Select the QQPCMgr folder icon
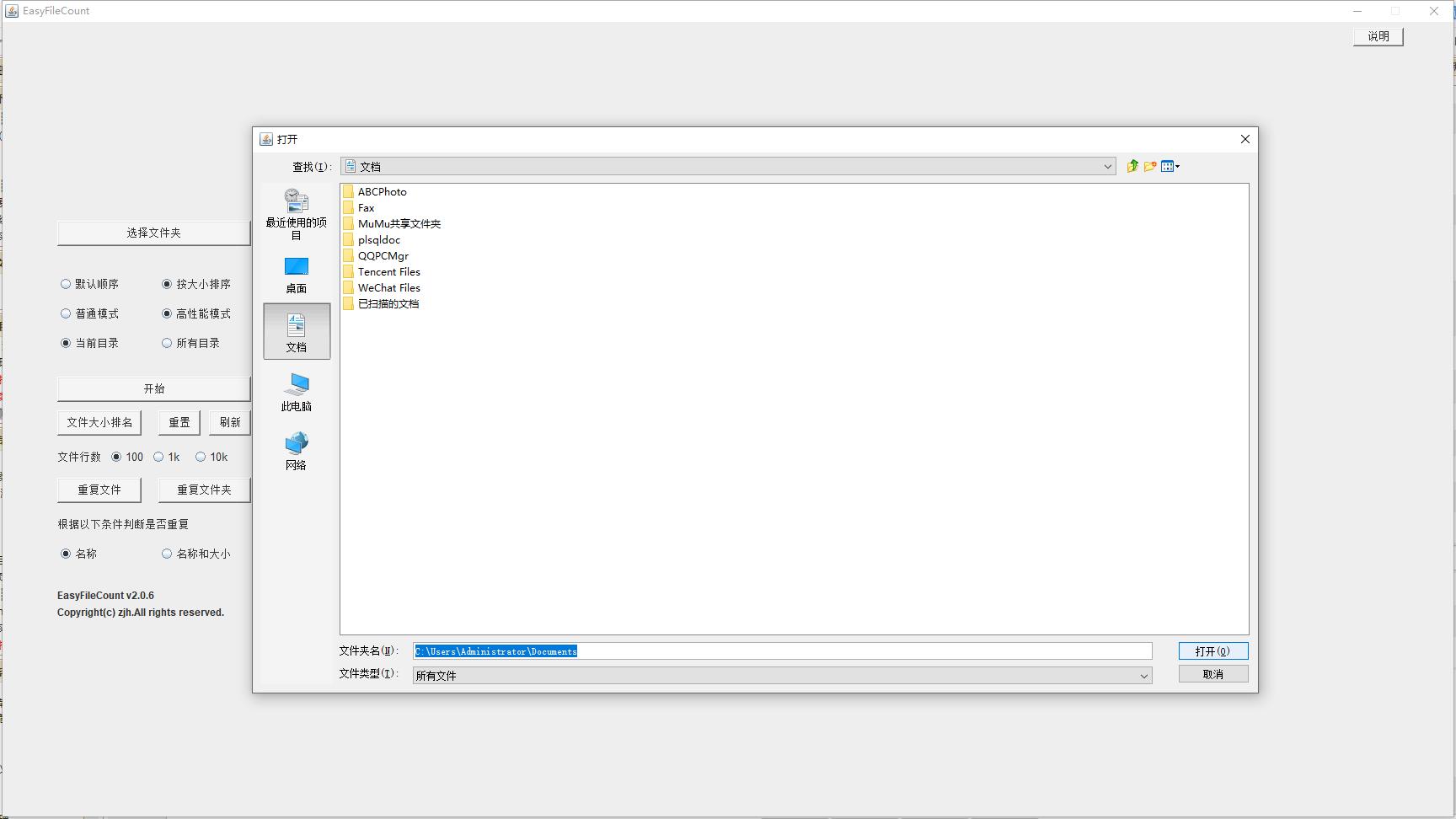The image size is (1456, 819). (x=348, y=255)
